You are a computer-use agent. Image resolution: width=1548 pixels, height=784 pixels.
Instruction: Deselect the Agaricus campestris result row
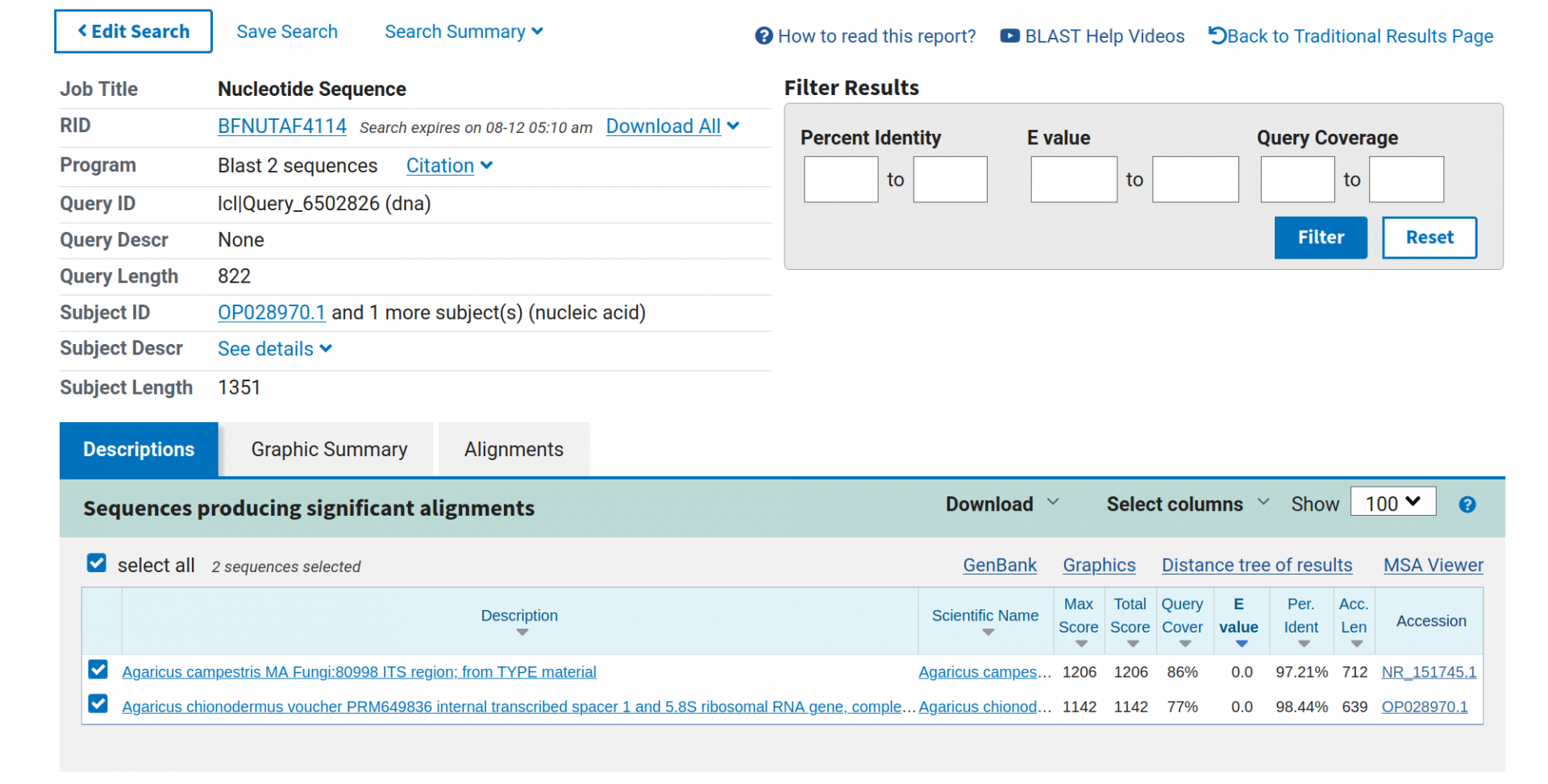point(98,670)
